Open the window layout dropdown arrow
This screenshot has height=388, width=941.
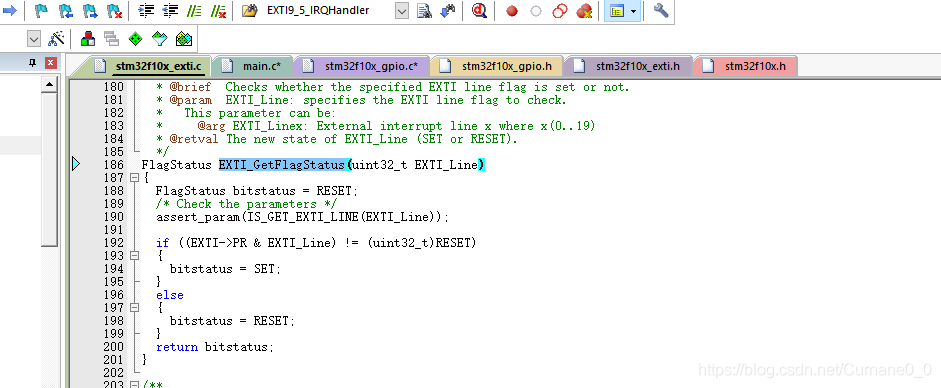pos(634,11)
